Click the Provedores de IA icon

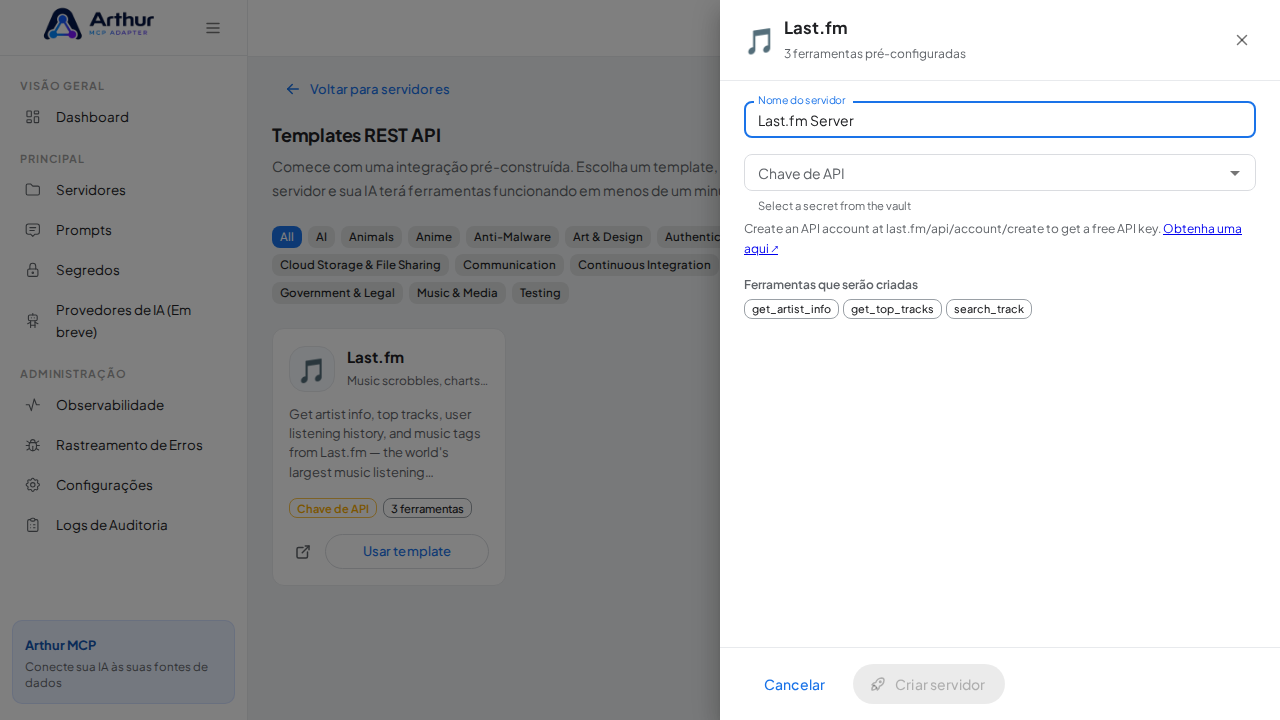point(33,321)
